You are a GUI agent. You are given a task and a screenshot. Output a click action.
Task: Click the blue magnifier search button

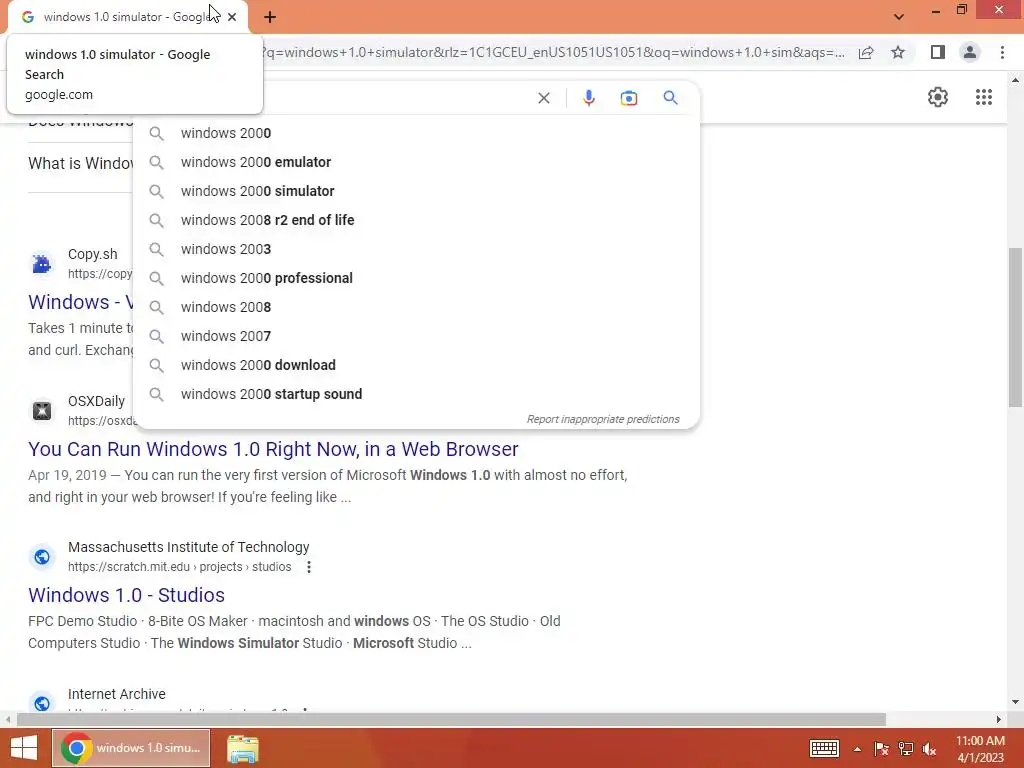point(670,98)
